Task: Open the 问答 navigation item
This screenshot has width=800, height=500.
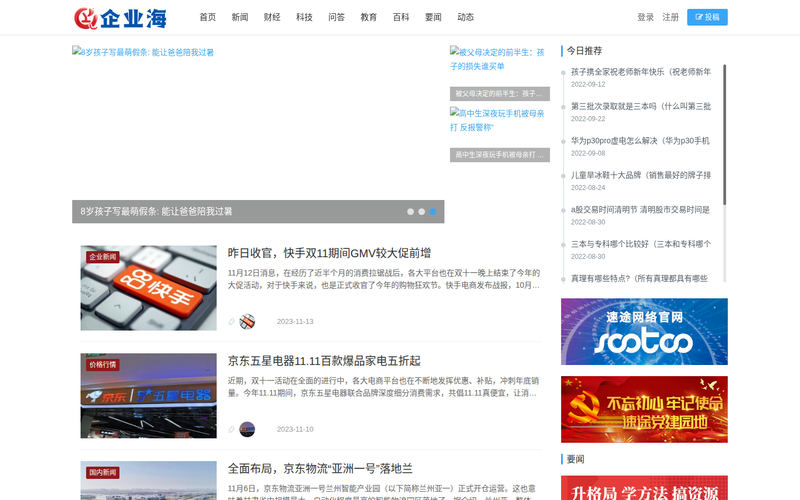Action: coord(336,17)
